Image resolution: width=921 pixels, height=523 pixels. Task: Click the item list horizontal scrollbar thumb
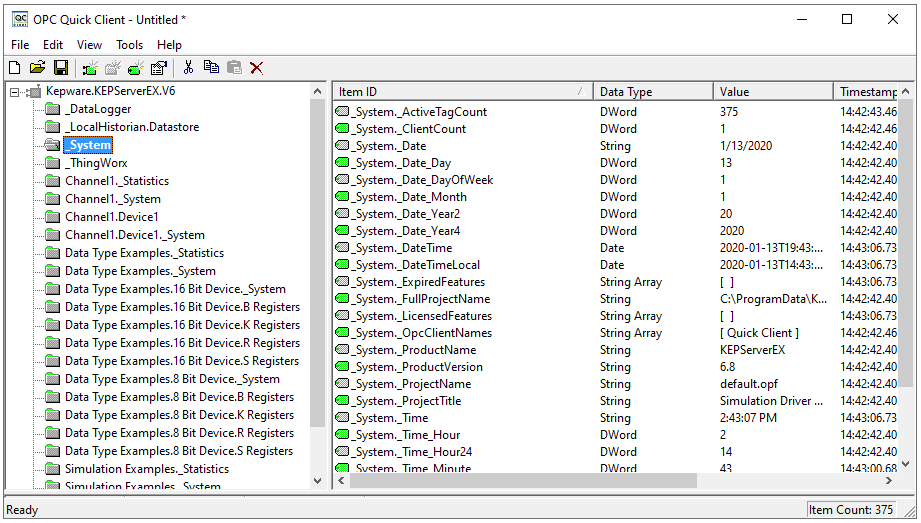tap(523, 481)
